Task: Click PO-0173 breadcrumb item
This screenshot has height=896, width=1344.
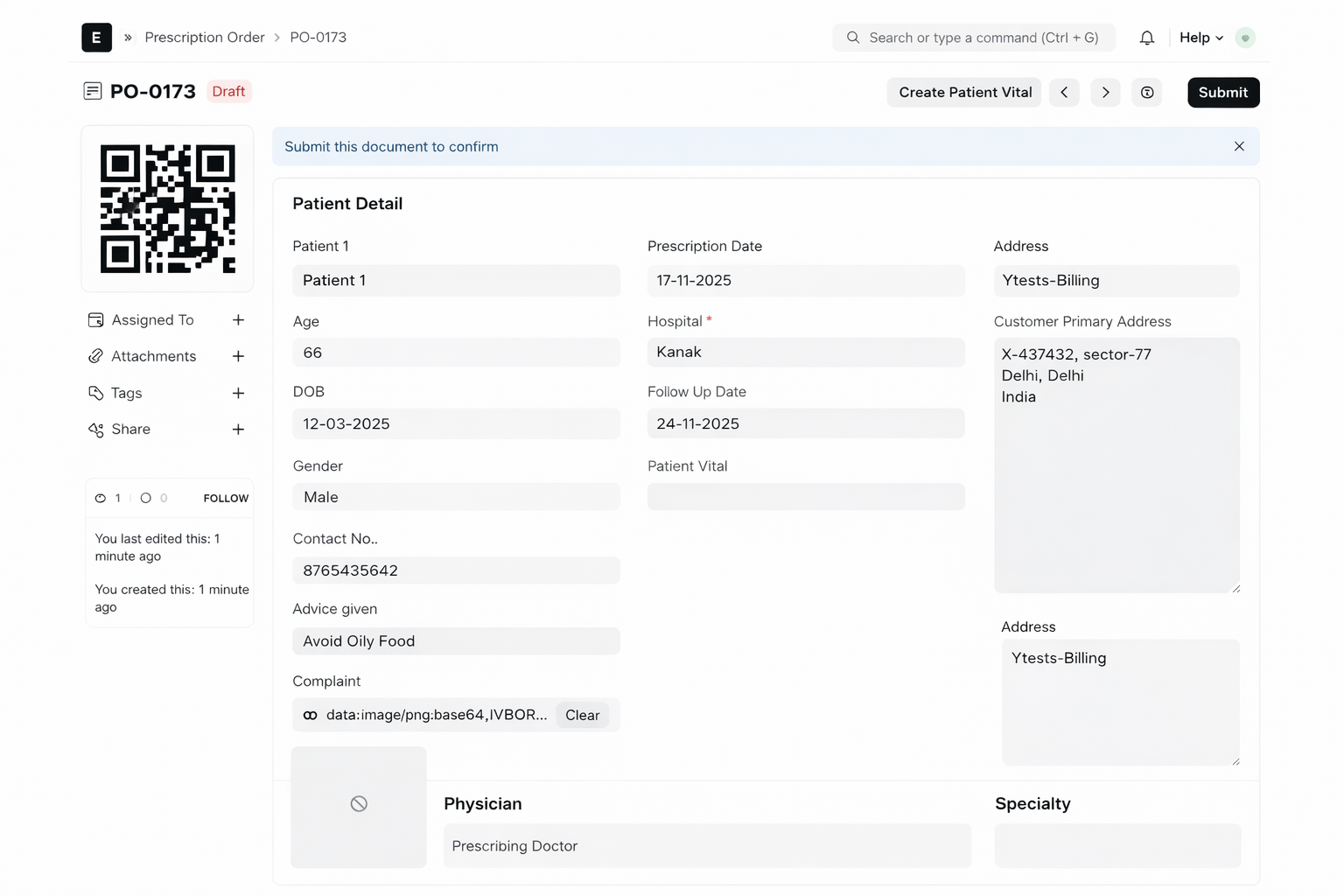Action: click(318, 38)
